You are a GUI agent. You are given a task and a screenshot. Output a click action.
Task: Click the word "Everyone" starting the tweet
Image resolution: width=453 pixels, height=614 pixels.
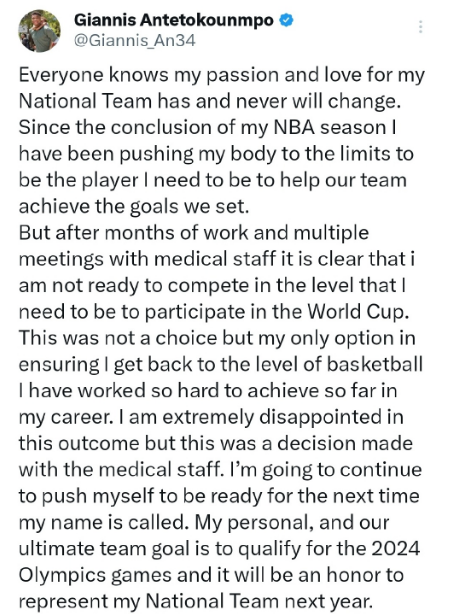click(61, 75)
